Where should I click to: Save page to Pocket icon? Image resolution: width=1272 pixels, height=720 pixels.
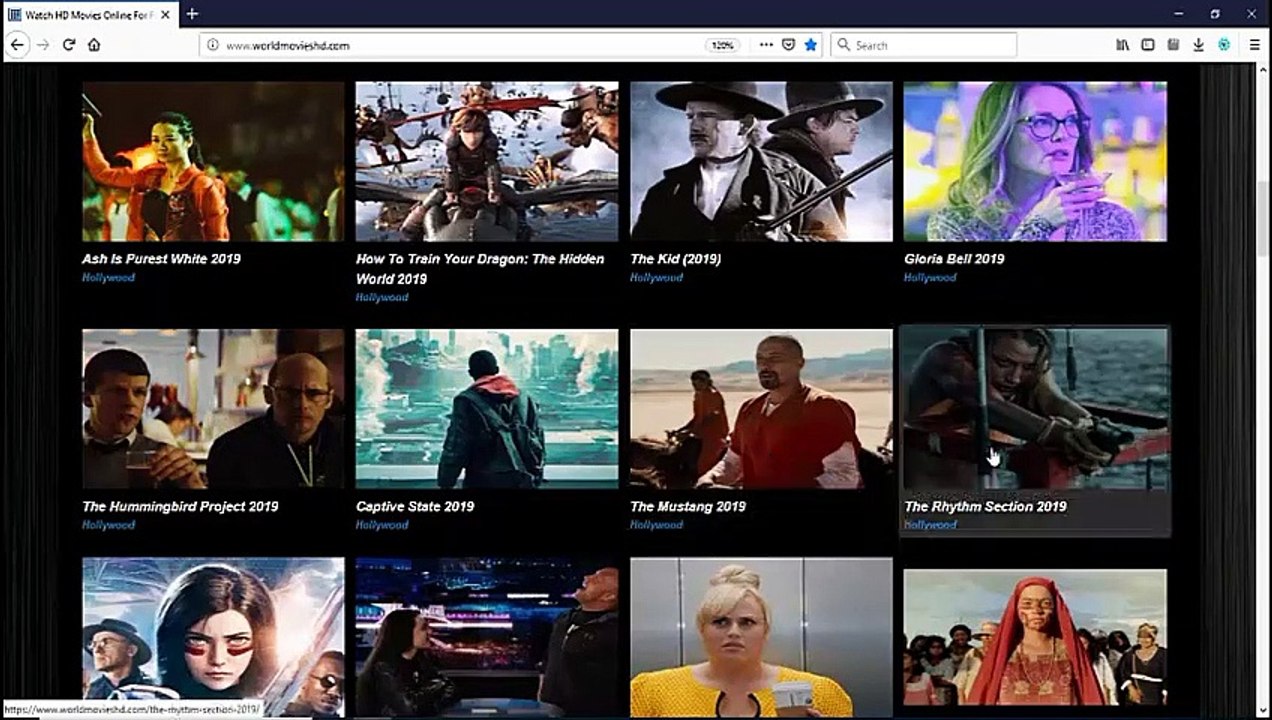[x=788, y=45]
